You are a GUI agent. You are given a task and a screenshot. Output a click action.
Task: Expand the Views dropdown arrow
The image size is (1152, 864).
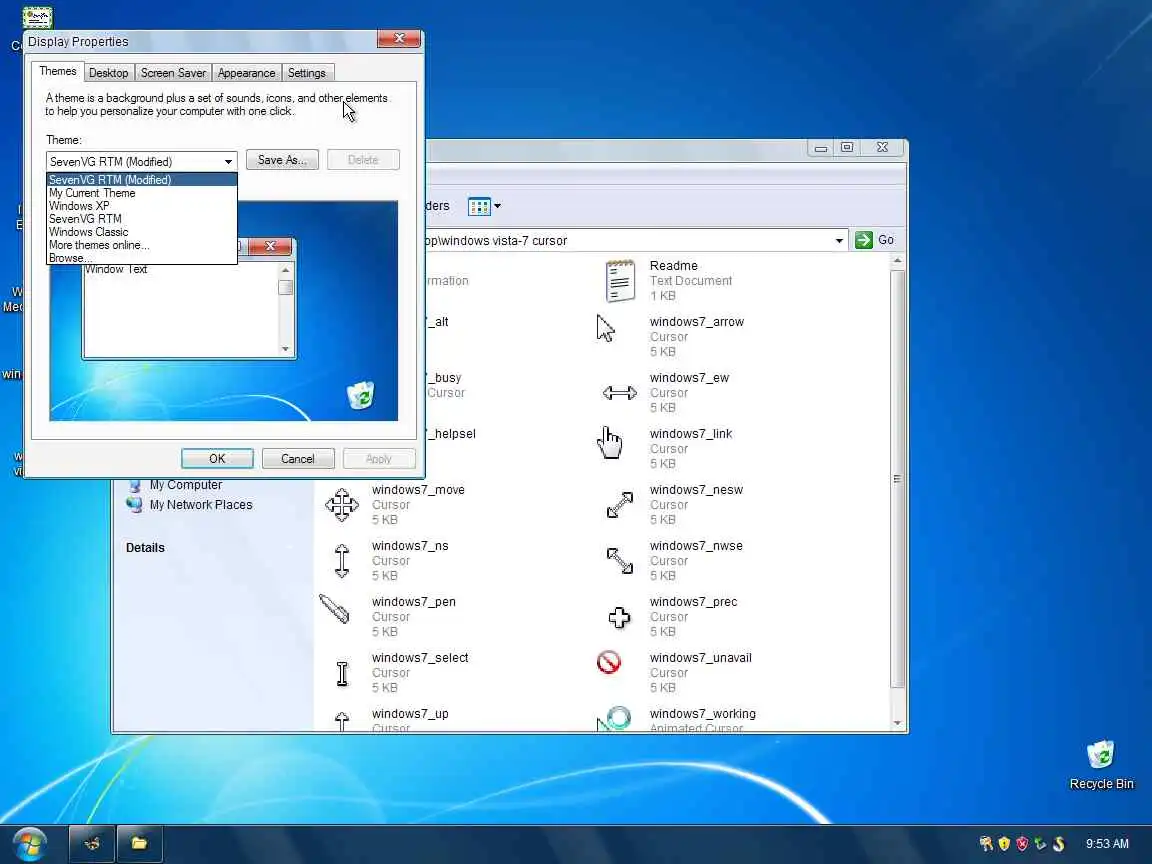coord(497,206)
